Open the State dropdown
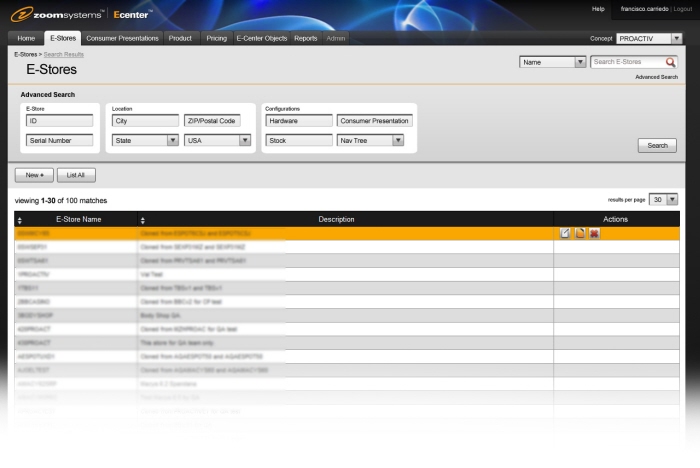Viewport: 700px width, 468px height. (172, 141)
